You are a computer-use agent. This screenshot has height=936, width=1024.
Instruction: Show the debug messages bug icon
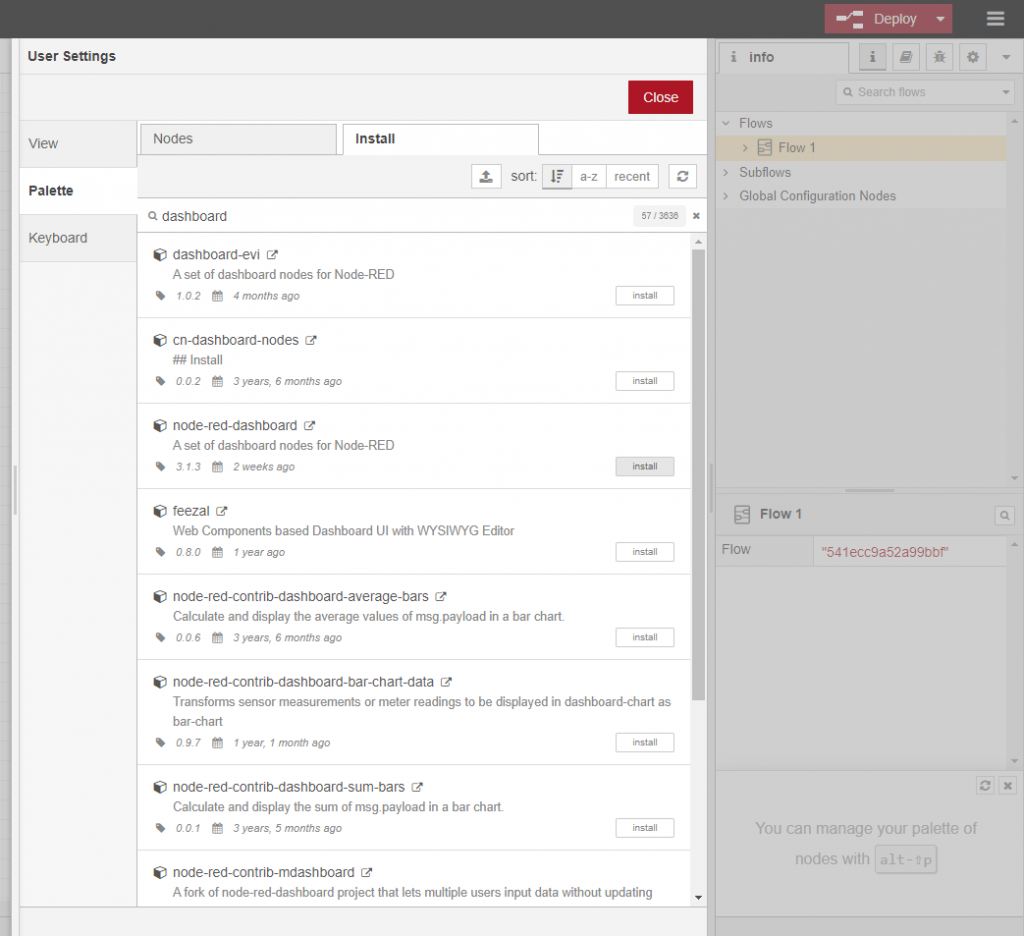tap(939, 57)
